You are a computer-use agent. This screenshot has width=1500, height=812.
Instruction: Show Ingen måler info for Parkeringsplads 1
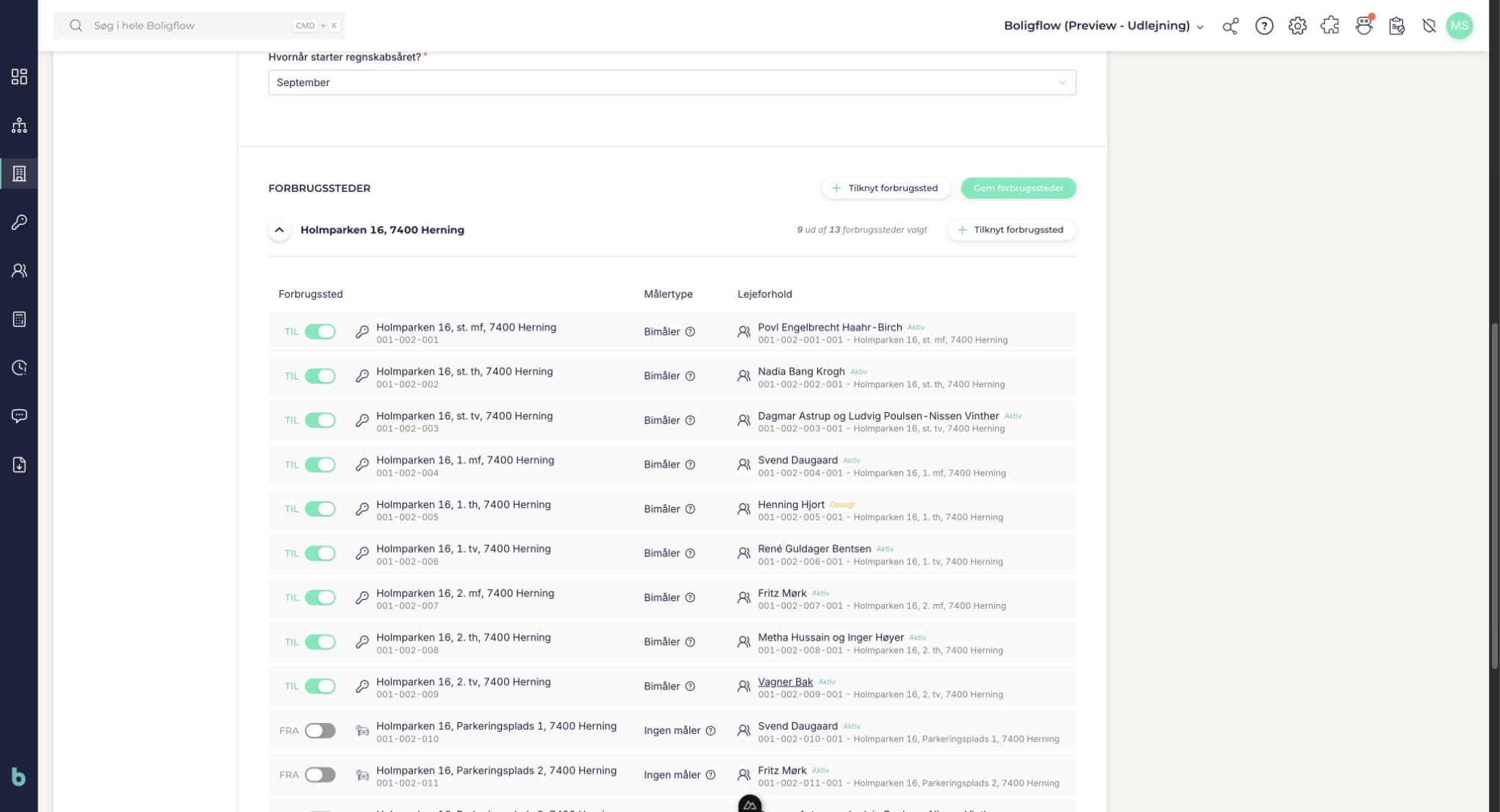711,730
